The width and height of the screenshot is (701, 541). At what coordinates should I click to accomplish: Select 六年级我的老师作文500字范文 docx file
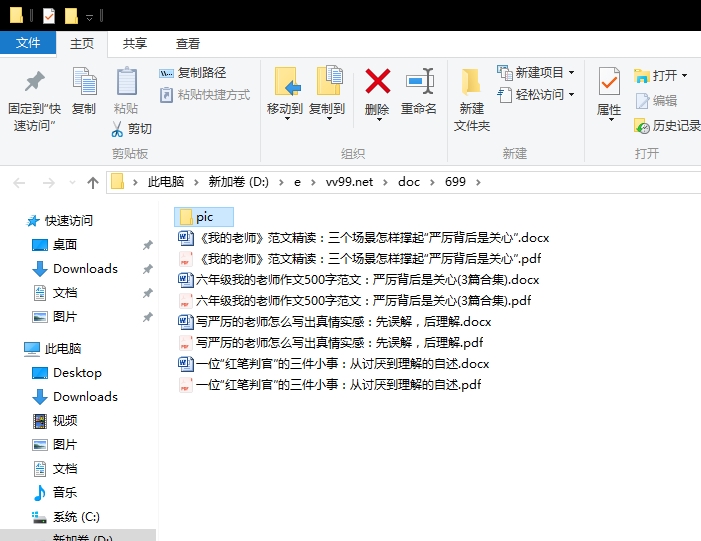pos(359,280)
